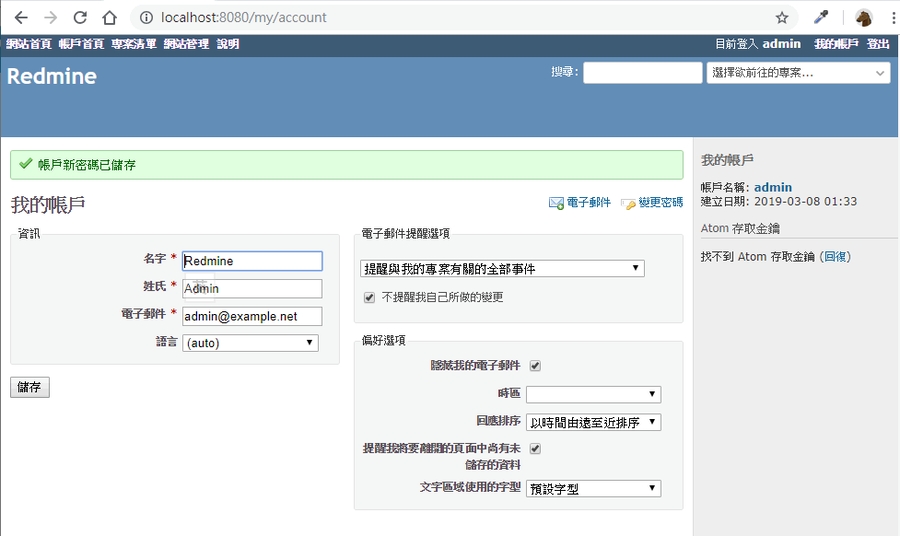Open 網站管理 in top menu
The width and height of the screenshot is (900, 536).
[186, 44]
